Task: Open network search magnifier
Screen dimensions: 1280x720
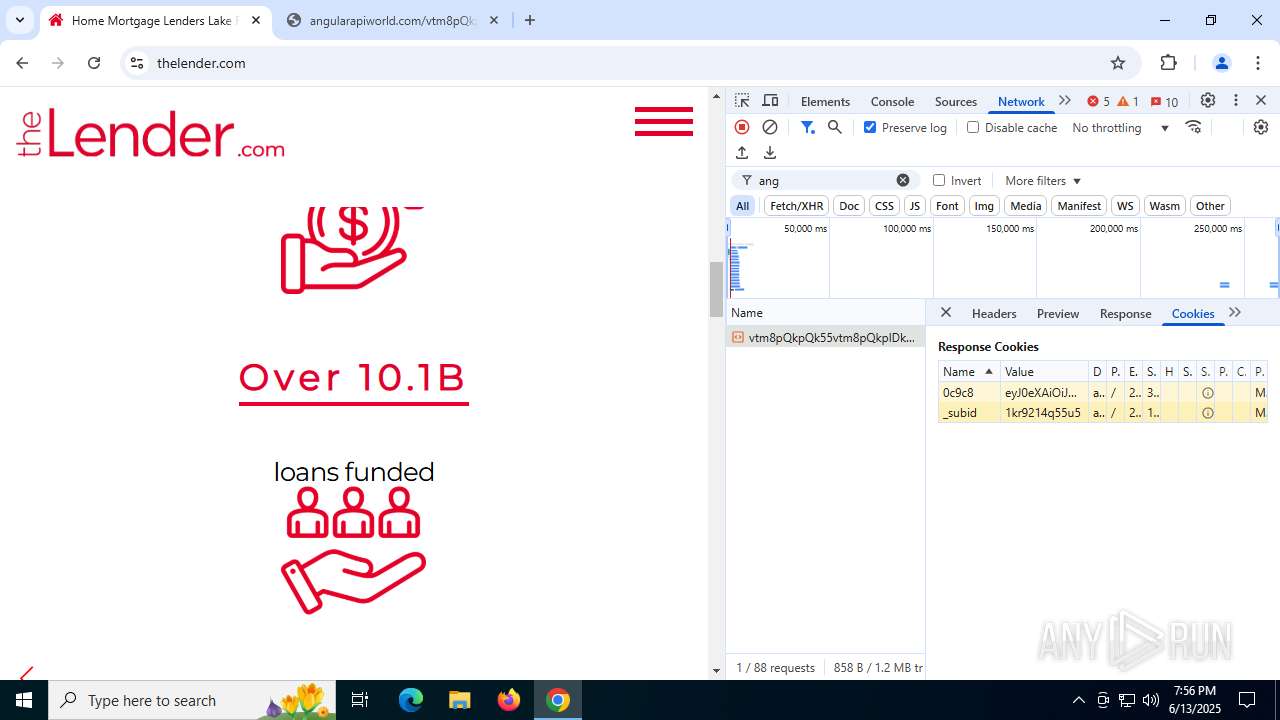Action: click(x=835, y=127)
